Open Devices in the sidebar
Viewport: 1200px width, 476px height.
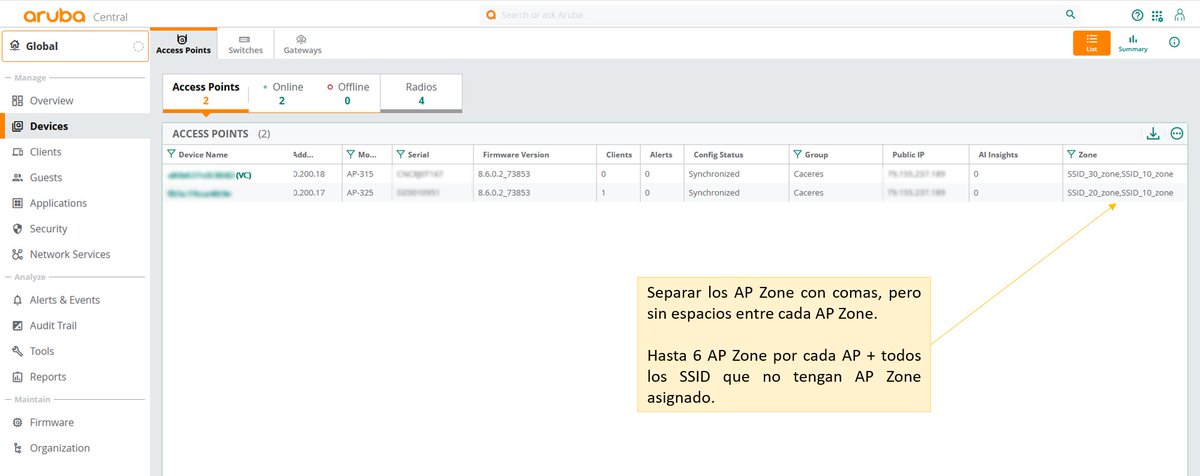75,126
